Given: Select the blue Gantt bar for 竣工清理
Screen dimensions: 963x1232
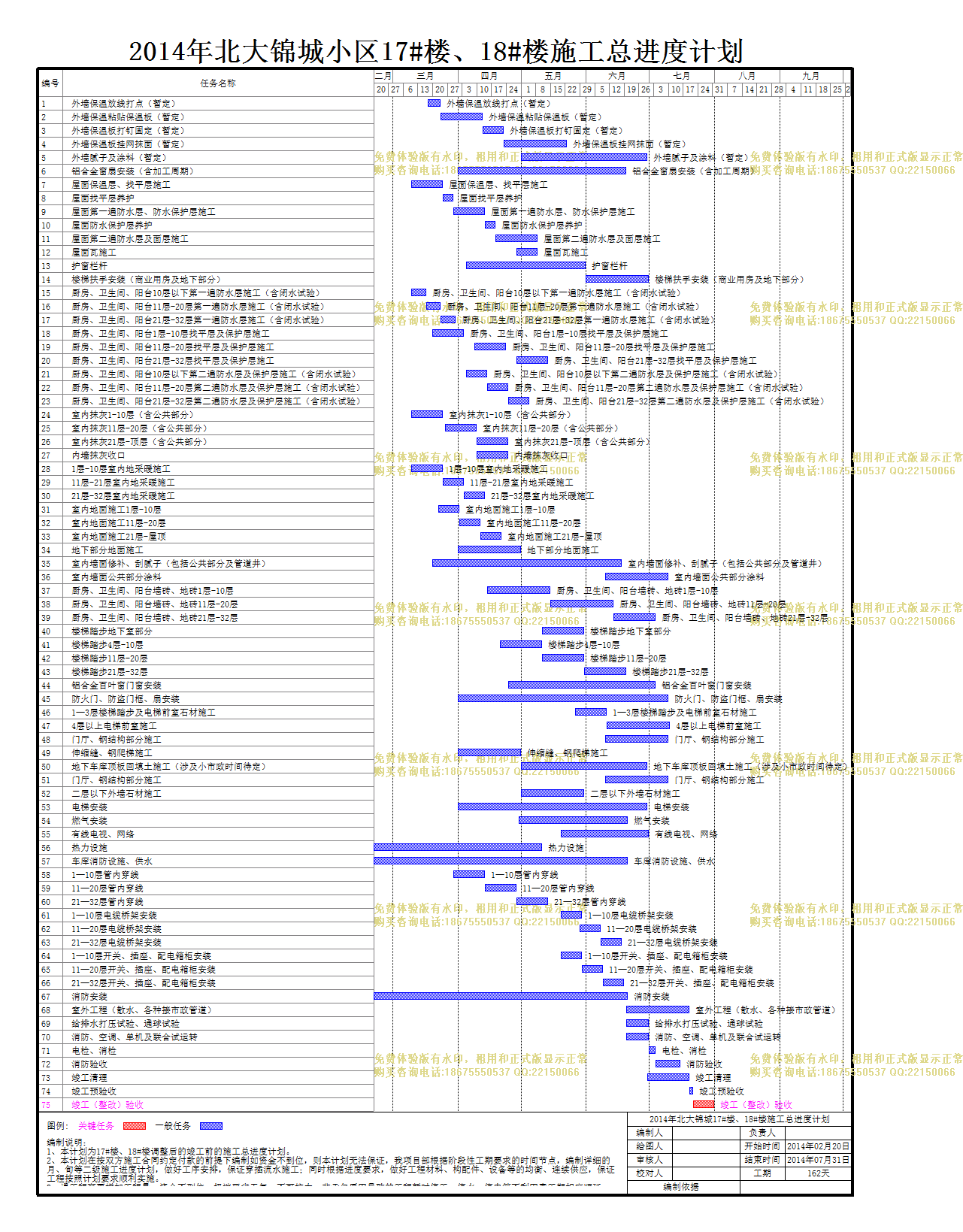Looking at the screenshot, I should point(668,1077).
